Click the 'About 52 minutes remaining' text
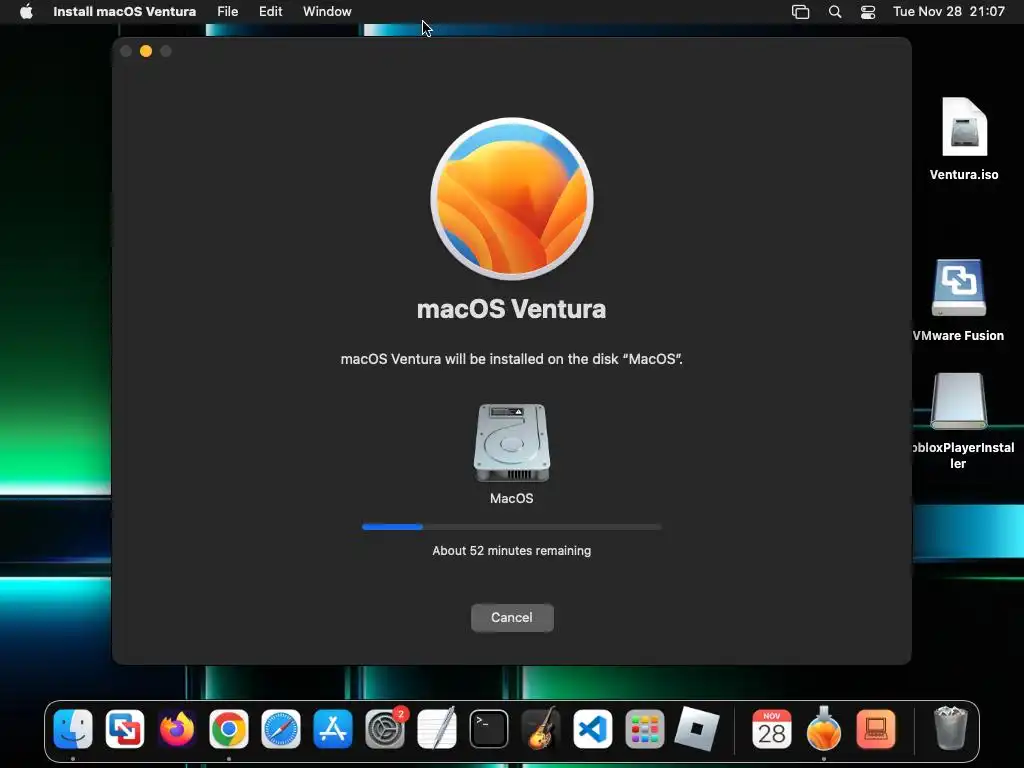This screenshot has width=1024, height=768. point(511,551)
